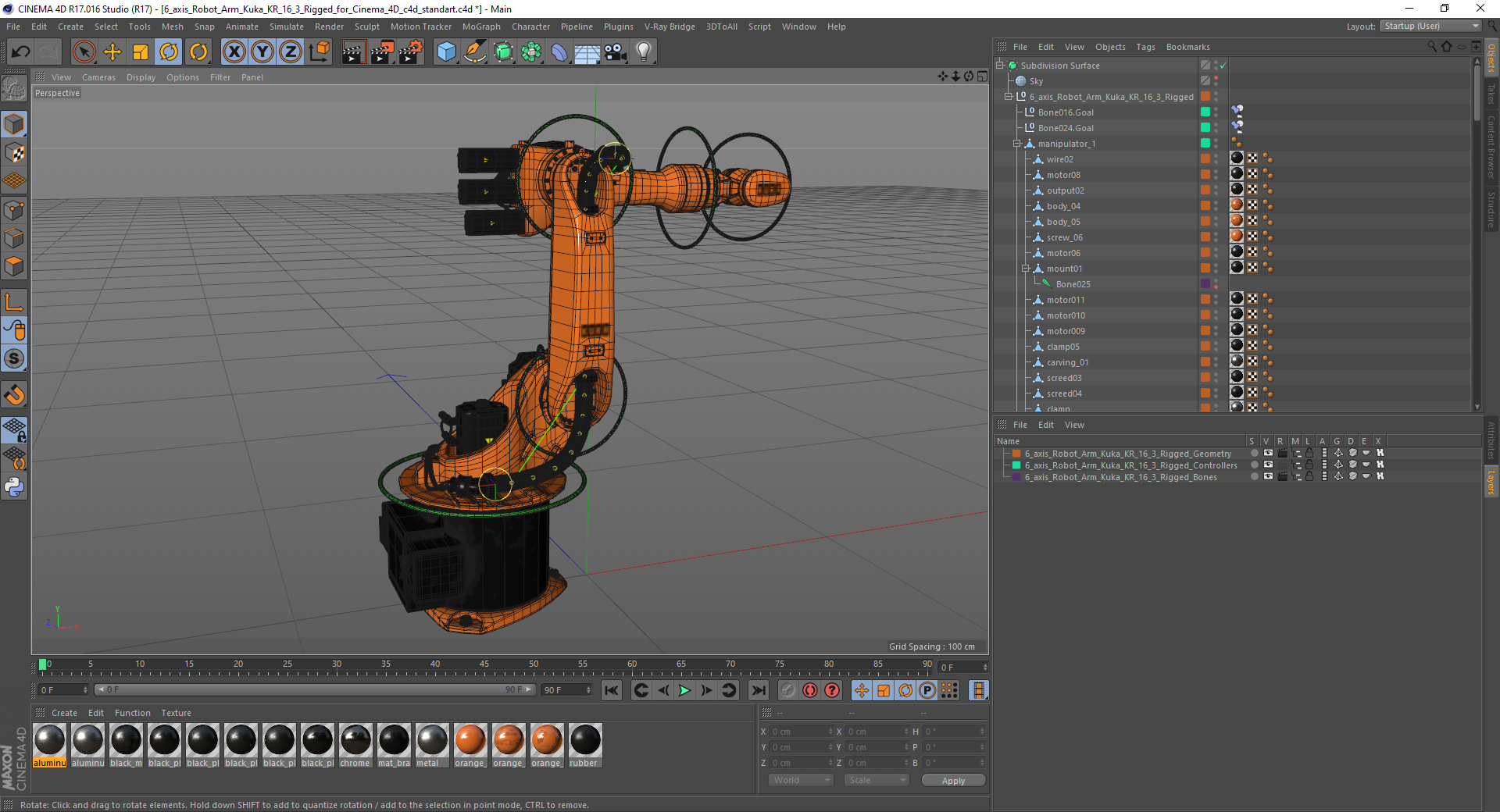
Task: Select the Scale tool
Action: click(141, 52)
